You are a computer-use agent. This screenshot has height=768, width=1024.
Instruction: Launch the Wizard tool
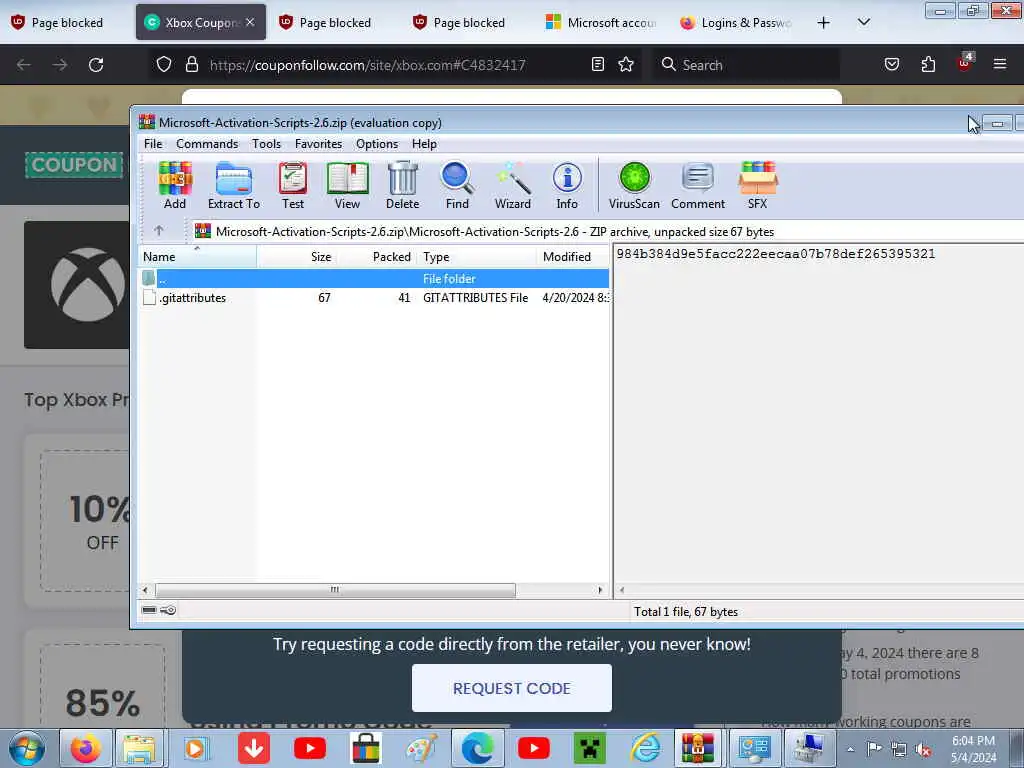tap(513, 185)
